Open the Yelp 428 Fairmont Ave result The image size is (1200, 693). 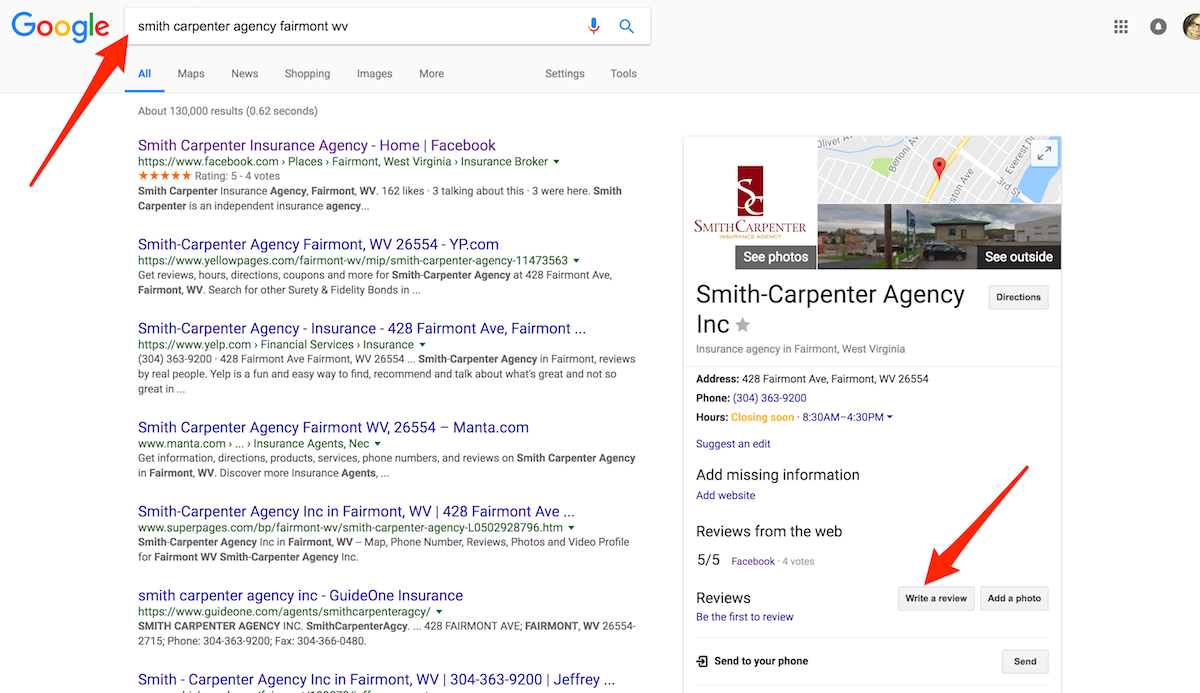(362, 328)
